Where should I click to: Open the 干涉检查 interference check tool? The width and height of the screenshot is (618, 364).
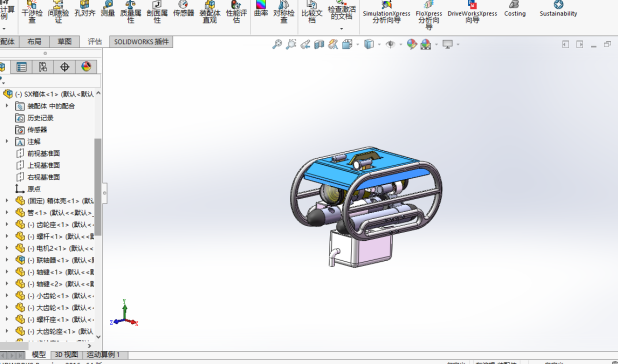pos(32,11)
